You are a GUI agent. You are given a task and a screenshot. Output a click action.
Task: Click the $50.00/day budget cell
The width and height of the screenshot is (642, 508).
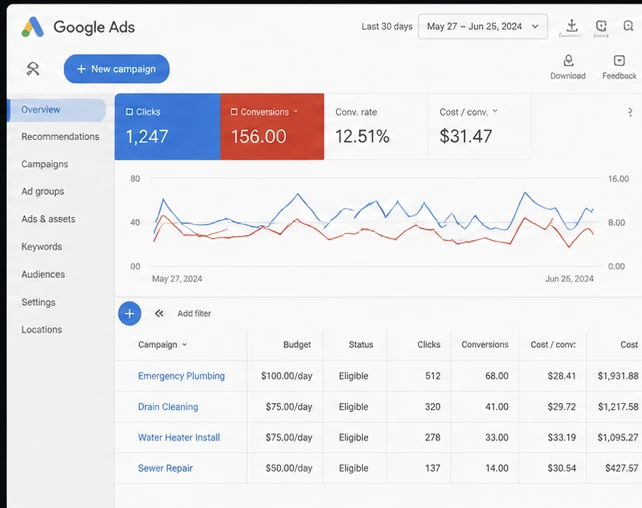(x=289, y=468)
